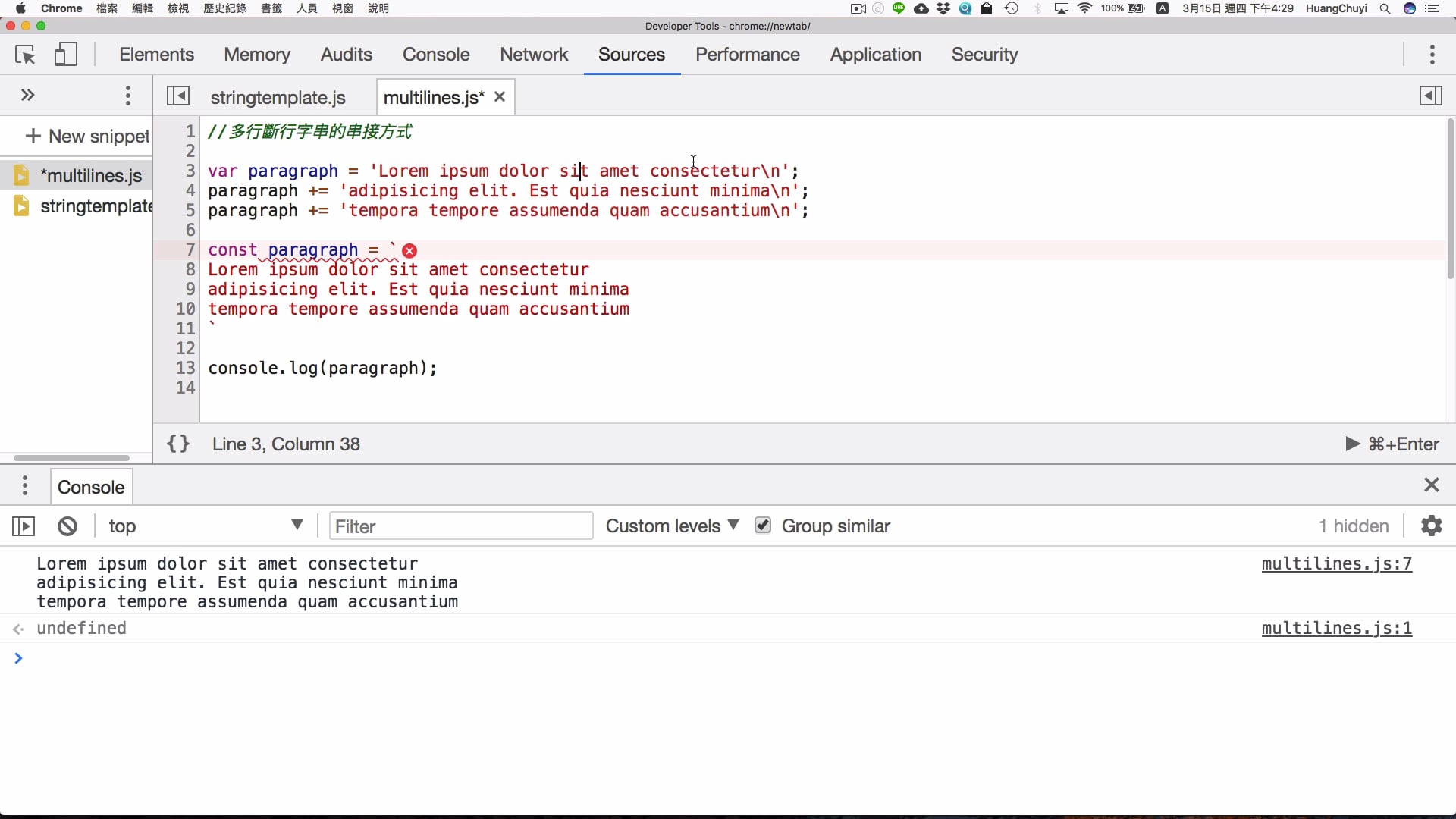Screen dimensions: 1456x819
Task: Open console settings gear icon
Action: (1431, 526)
